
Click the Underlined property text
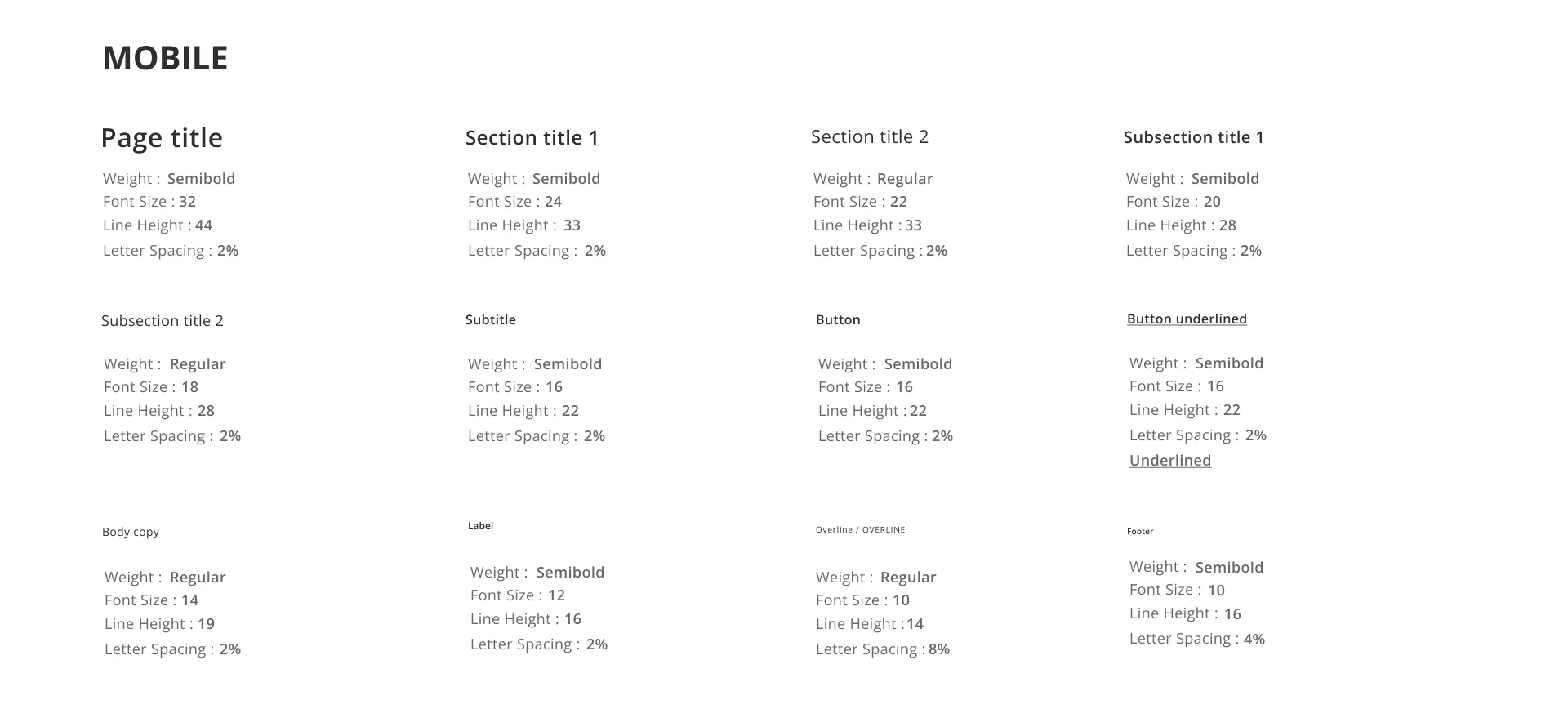pyautogui.click(x=1170, y=461)
